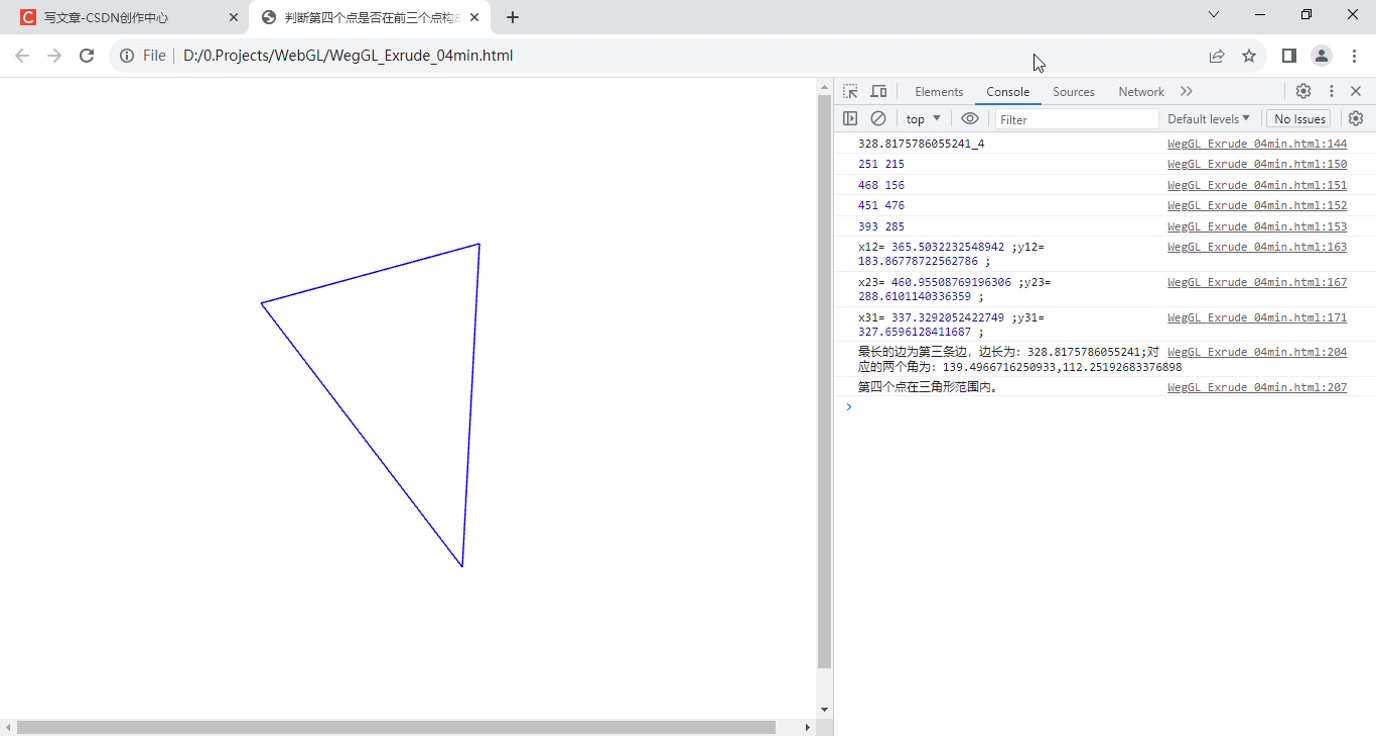Reload the current page
The image size is (1376, 736).
click(x=87, y=56)
